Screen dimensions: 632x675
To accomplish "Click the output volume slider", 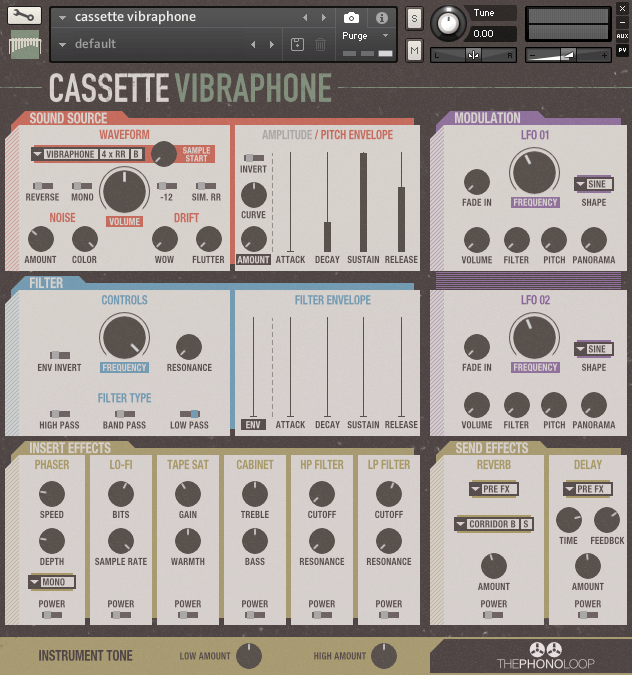I will pyautogui.click(x=568, y=55).
